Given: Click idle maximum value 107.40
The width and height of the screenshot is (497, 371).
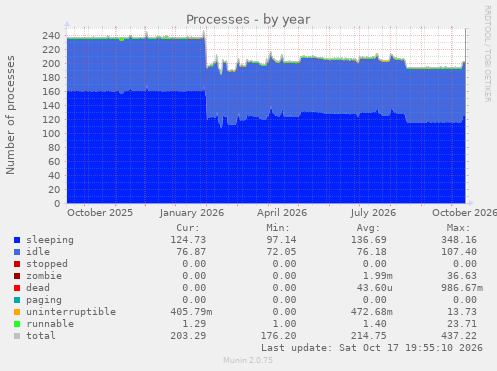Looking at the screenshot, I should [459, 252].
